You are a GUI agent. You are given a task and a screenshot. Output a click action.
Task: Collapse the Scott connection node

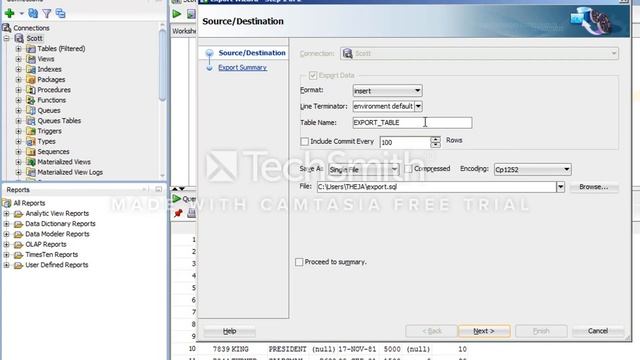[x=7, y=38]
